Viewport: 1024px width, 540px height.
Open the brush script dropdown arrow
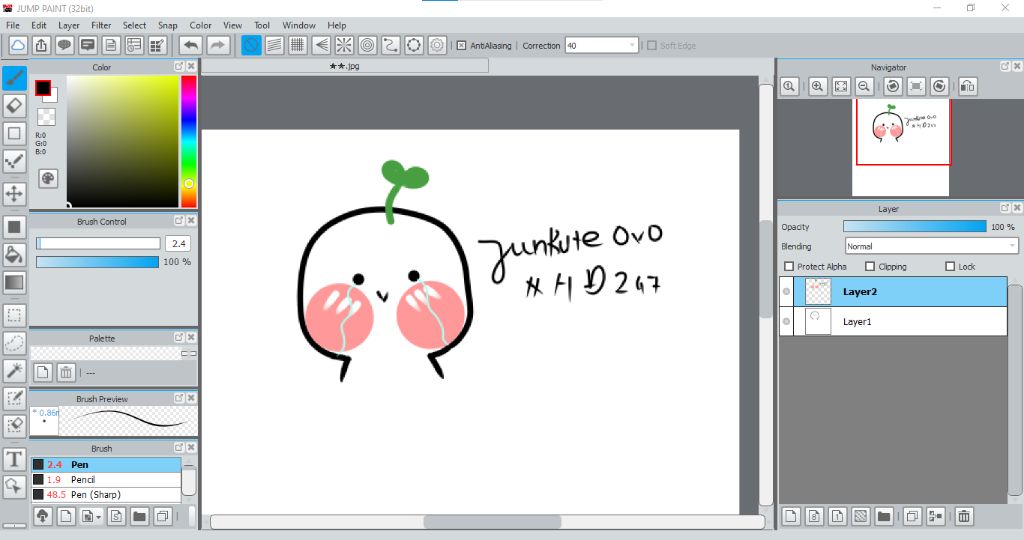[98, 517]
